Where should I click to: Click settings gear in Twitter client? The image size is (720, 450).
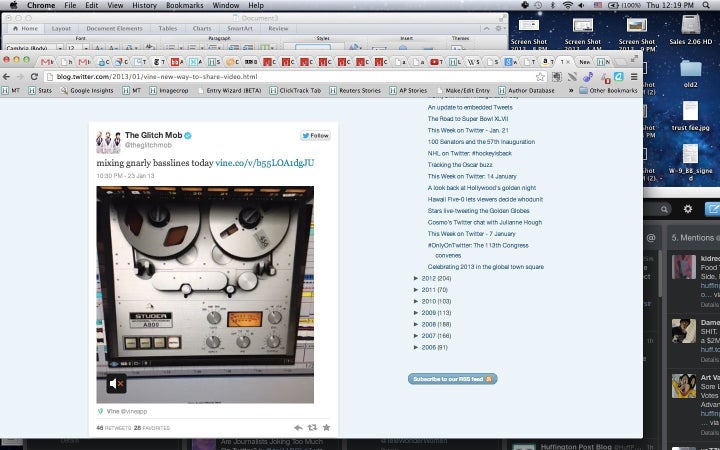(x=688, y=209)
